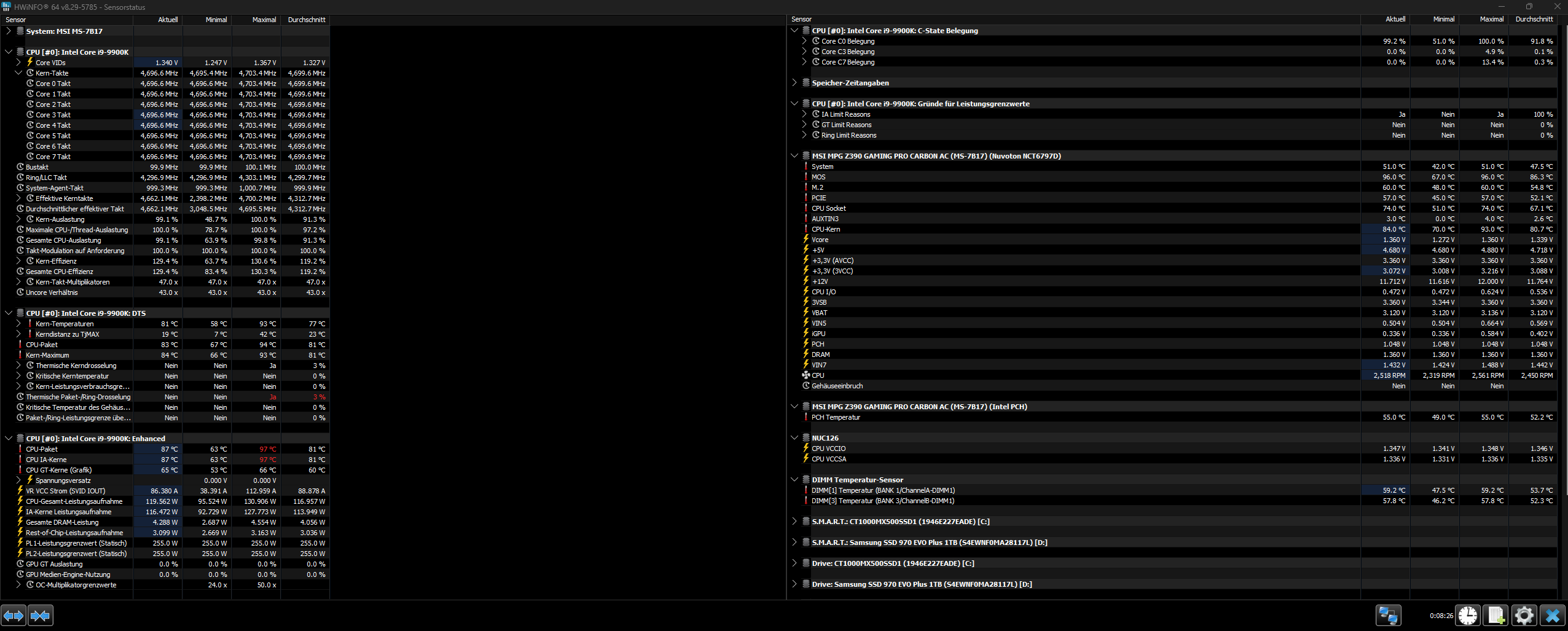Select Thermische Paket-/Ring-Drosselung row
This screenshot has height=631, width=1568.
pos(165,396)
